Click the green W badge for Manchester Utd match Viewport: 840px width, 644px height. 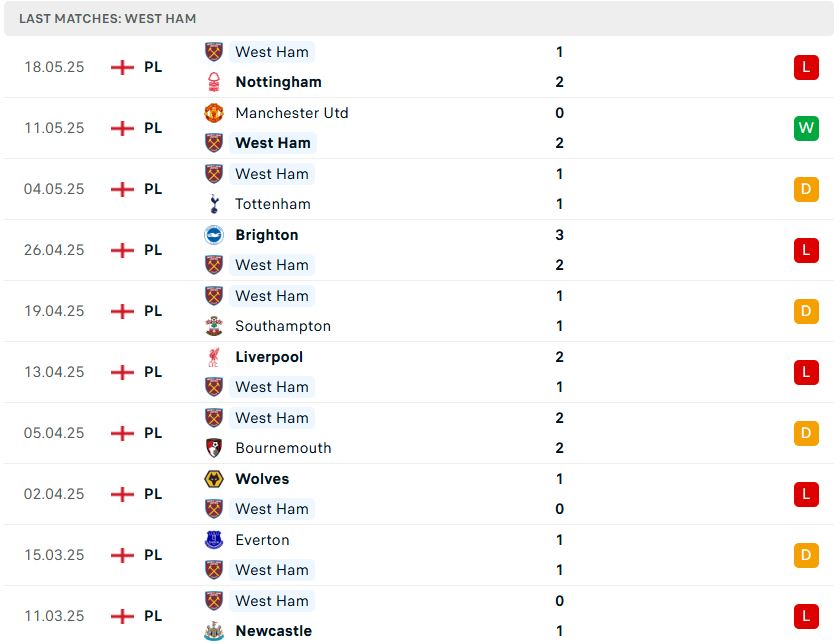pos(806,128)
